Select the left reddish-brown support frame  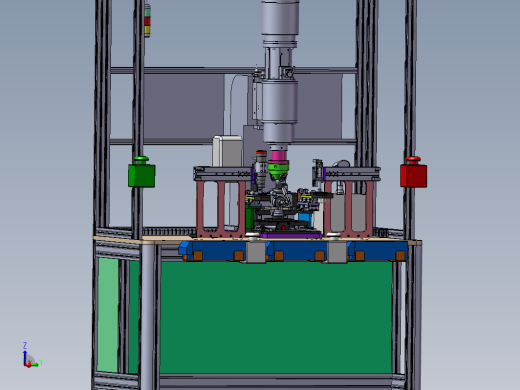(x=221, y=209)
